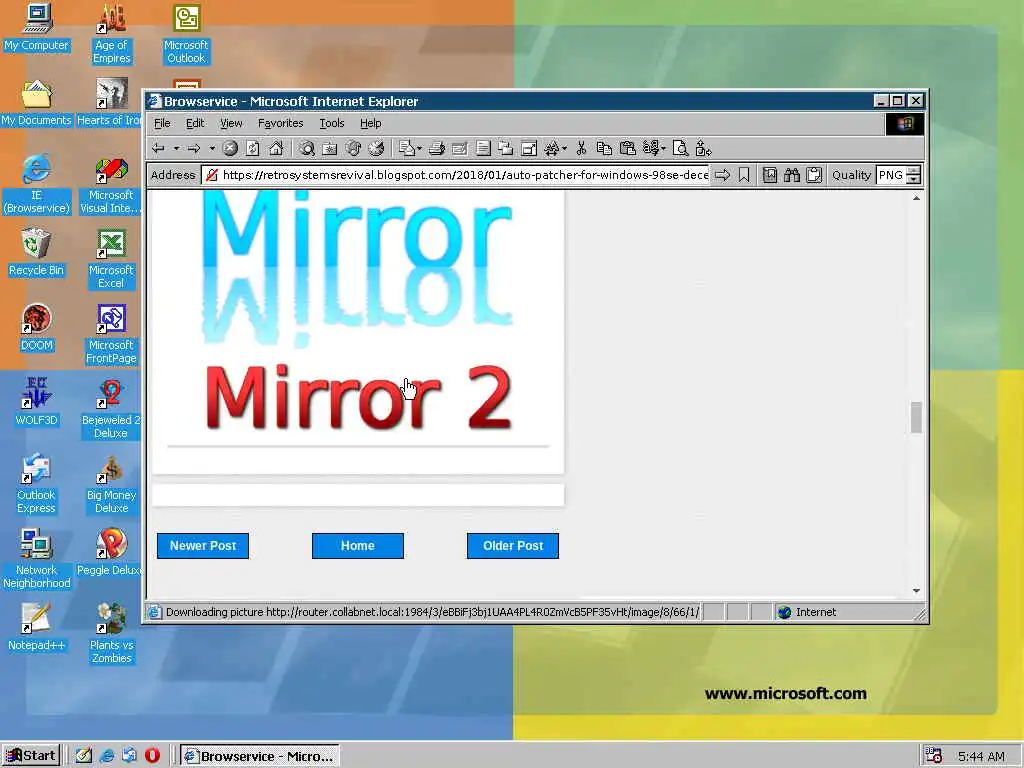Click the page scrollbar down arrow
Screen dimensions: 1024x768
point(916,590)
